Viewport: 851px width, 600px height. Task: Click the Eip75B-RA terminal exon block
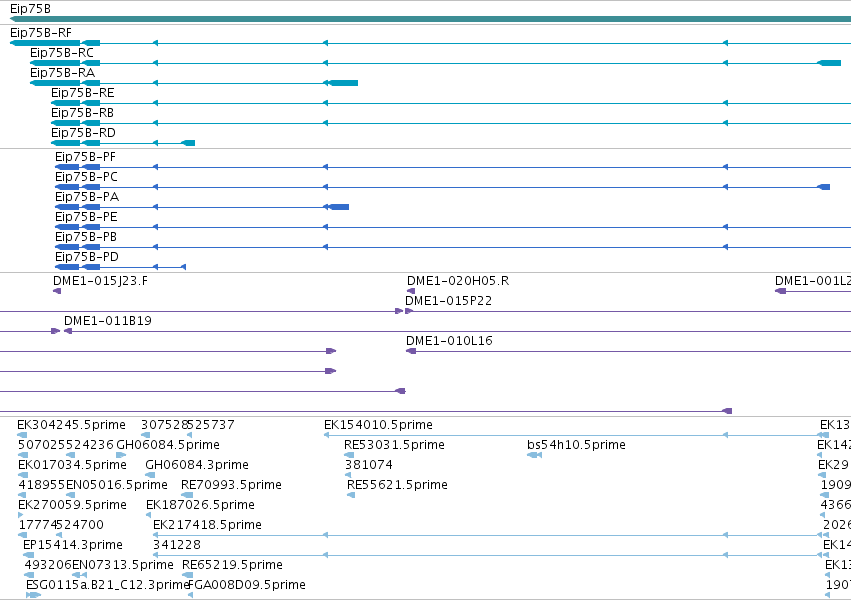pyautogui.click(x=344, y=83)
